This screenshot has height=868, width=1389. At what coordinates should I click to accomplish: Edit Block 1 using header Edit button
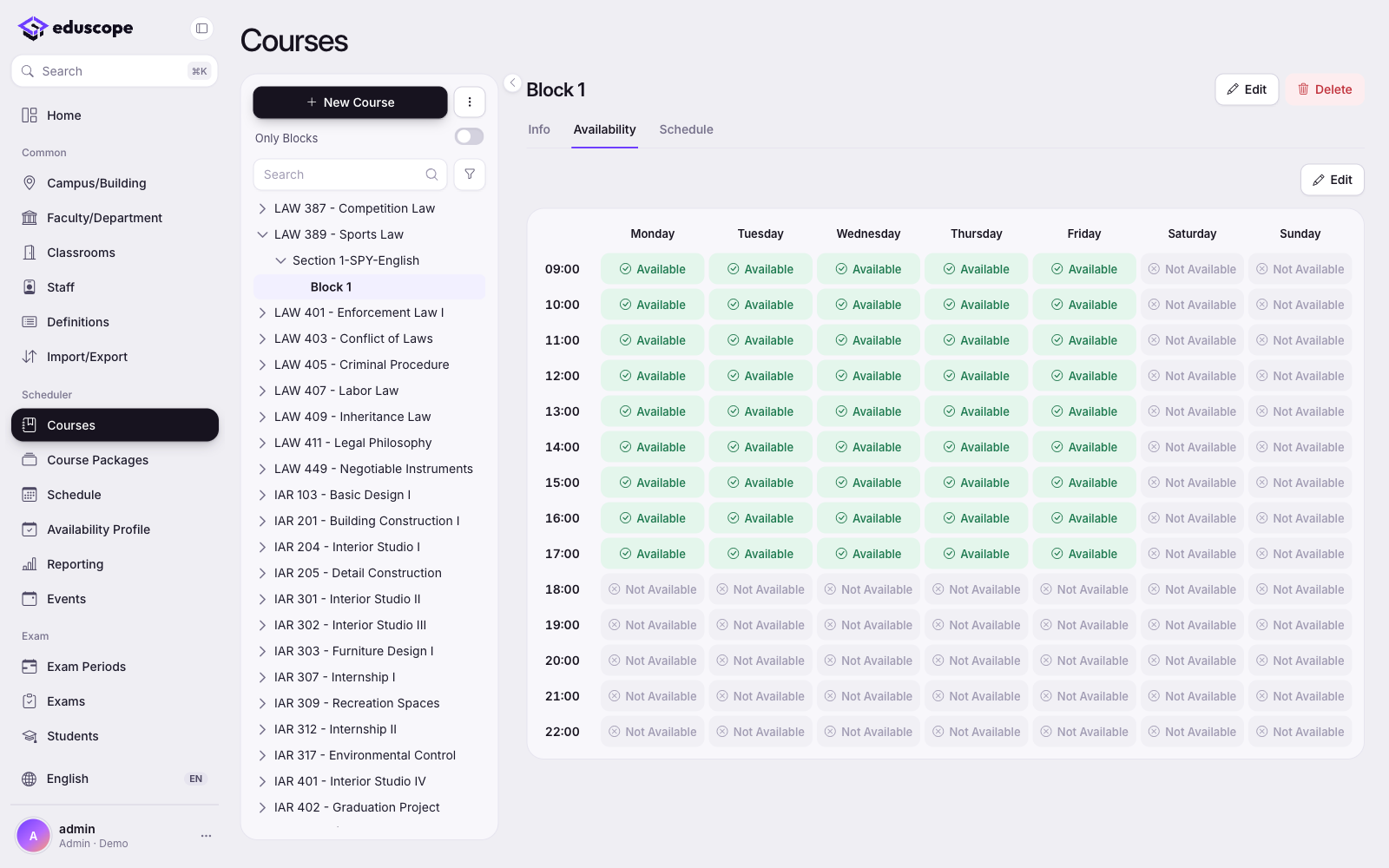coord(1247,89)
